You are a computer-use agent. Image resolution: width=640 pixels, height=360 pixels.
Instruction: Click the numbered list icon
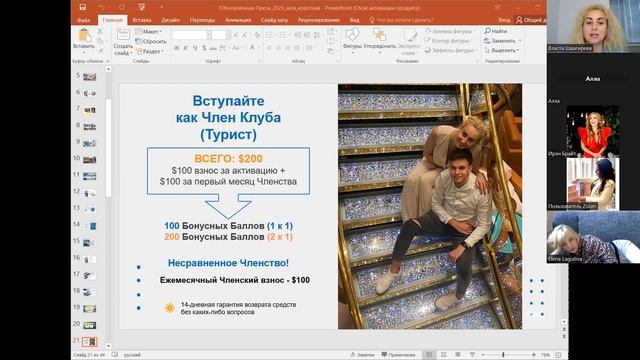pos(282,36)
